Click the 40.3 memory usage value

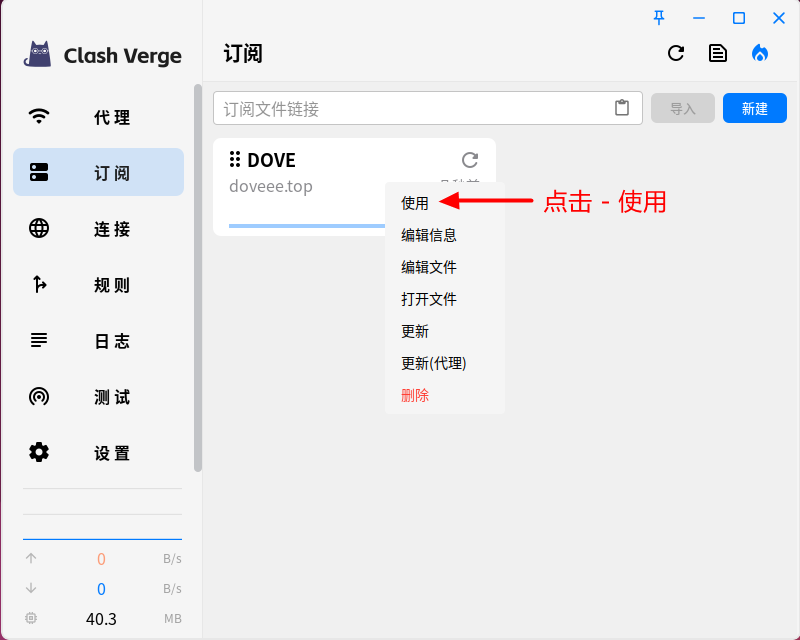(101, 619)
